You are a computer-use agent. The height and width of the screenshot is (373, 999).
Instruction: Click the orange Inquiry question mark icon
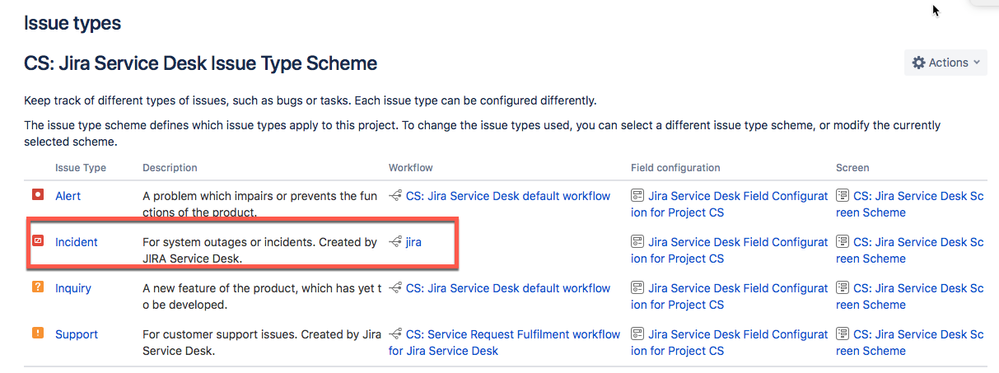[38, 288]
